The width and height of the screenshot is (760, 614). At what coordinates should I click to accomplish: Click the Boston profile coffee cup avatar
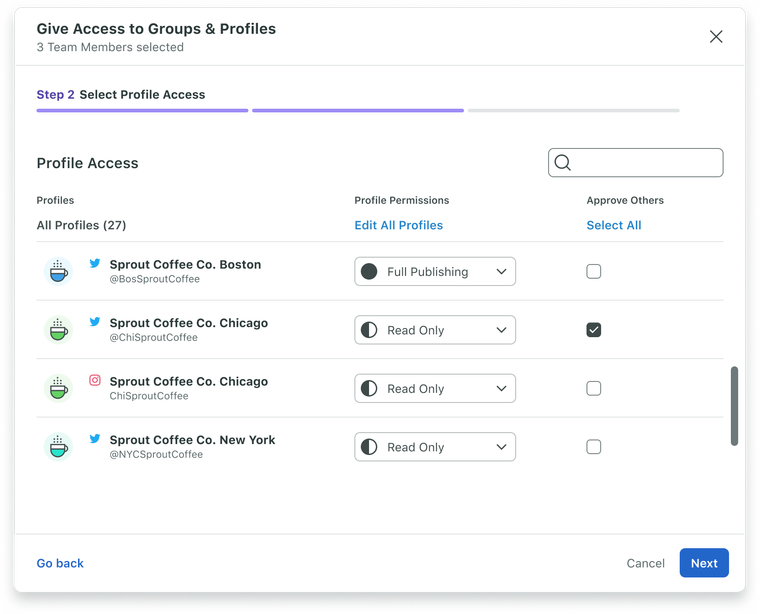pos(58,271)
